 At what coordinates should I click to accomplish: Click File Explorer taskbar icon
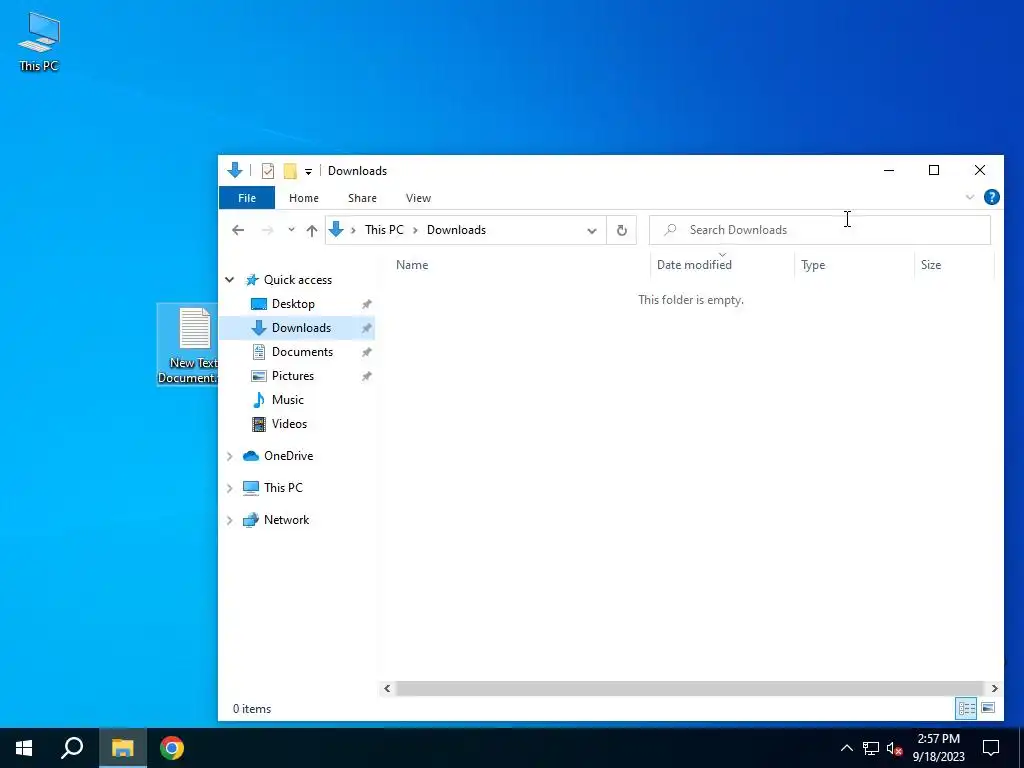tap(122, 748)
